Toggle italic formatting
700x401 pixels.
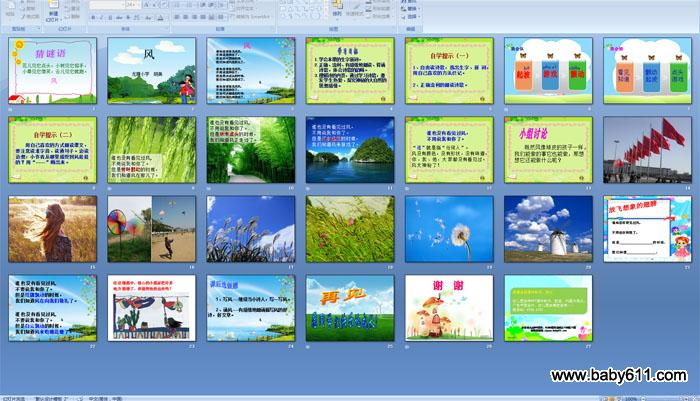(101, 17)
